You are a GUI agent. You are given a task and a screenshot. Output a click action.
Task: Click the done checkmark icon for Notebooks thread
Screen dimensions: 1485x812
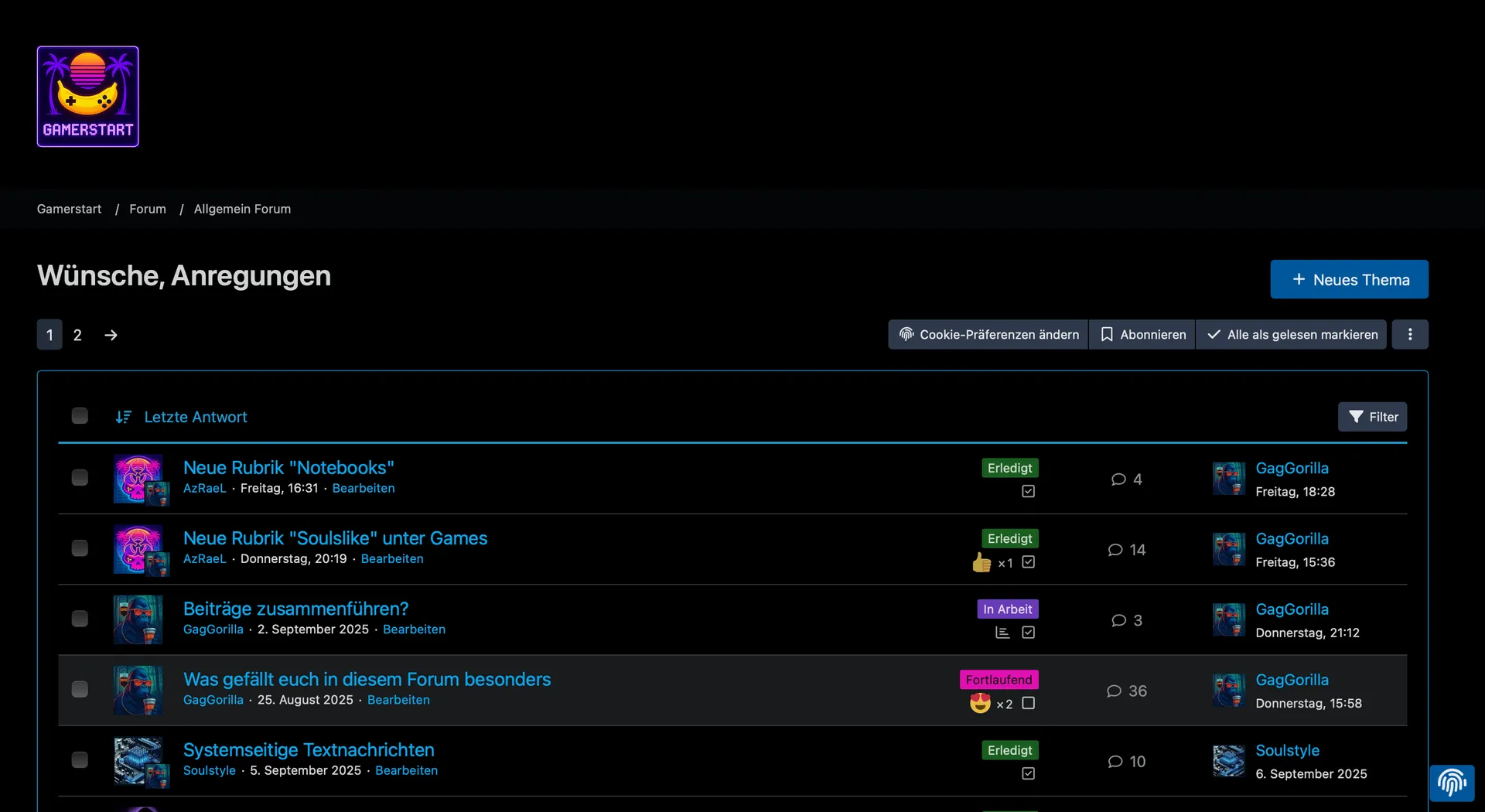[1028, 491]
